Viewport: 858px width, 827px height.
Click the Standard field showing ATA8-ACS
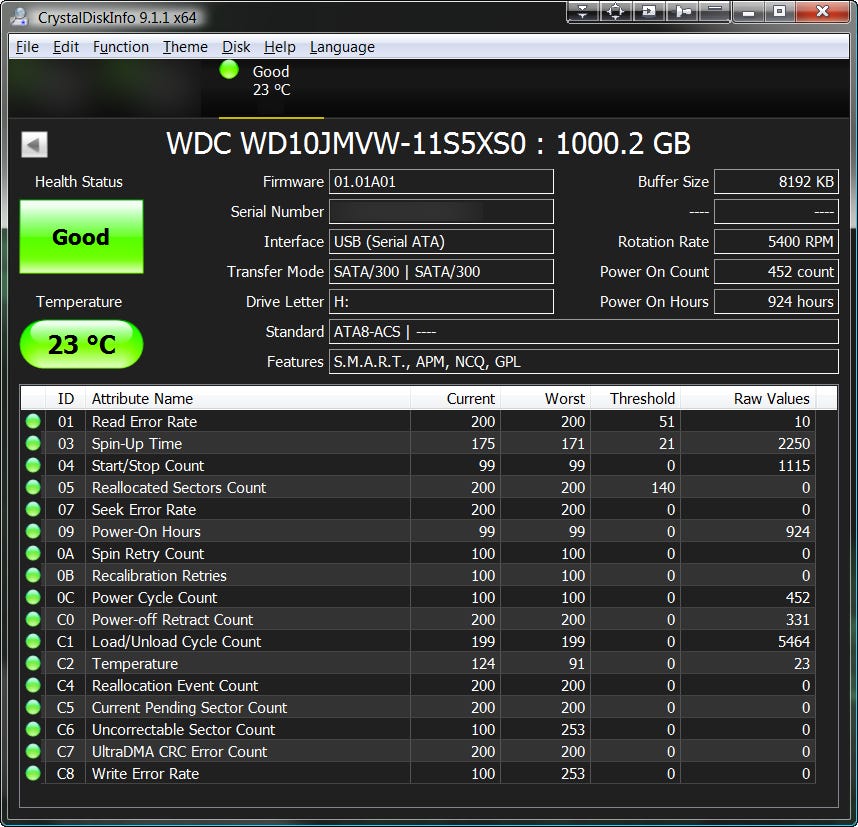pos(583,332)
